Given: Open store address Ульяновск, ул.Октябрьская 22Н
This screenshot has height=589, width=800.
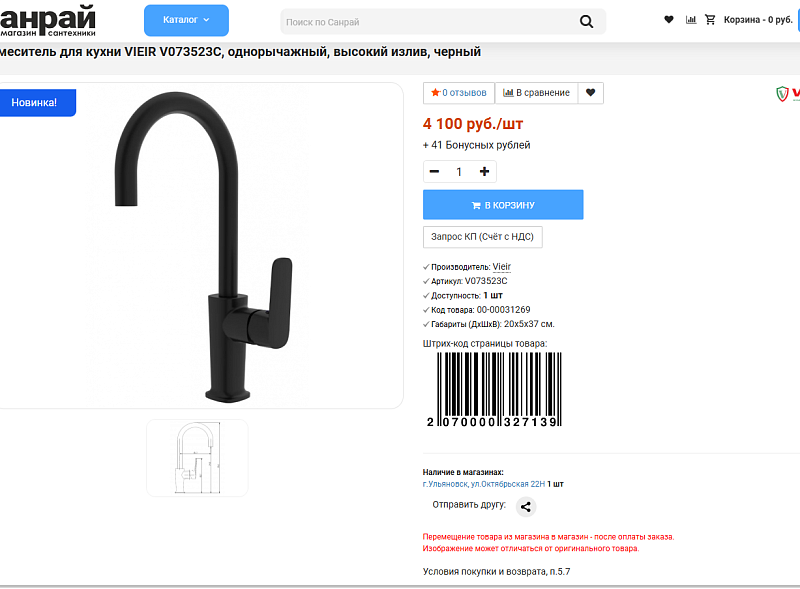Looking at the screenshot, I should point(484,484).
